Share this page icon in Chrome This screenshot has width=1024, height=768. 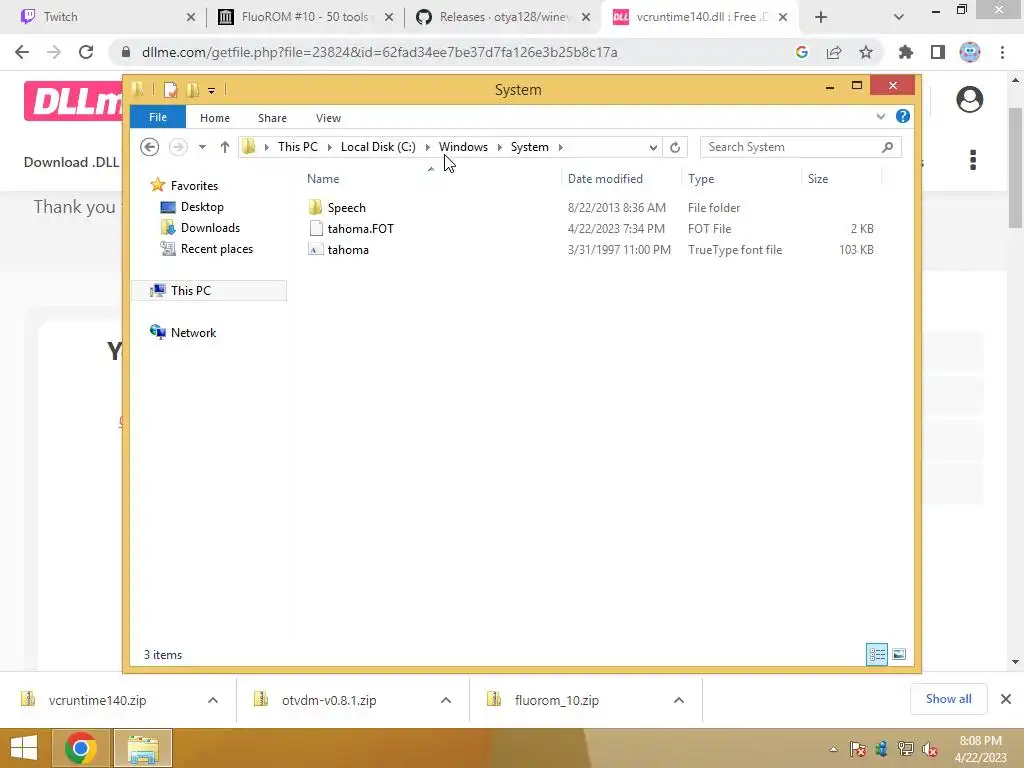coord(834,52)
